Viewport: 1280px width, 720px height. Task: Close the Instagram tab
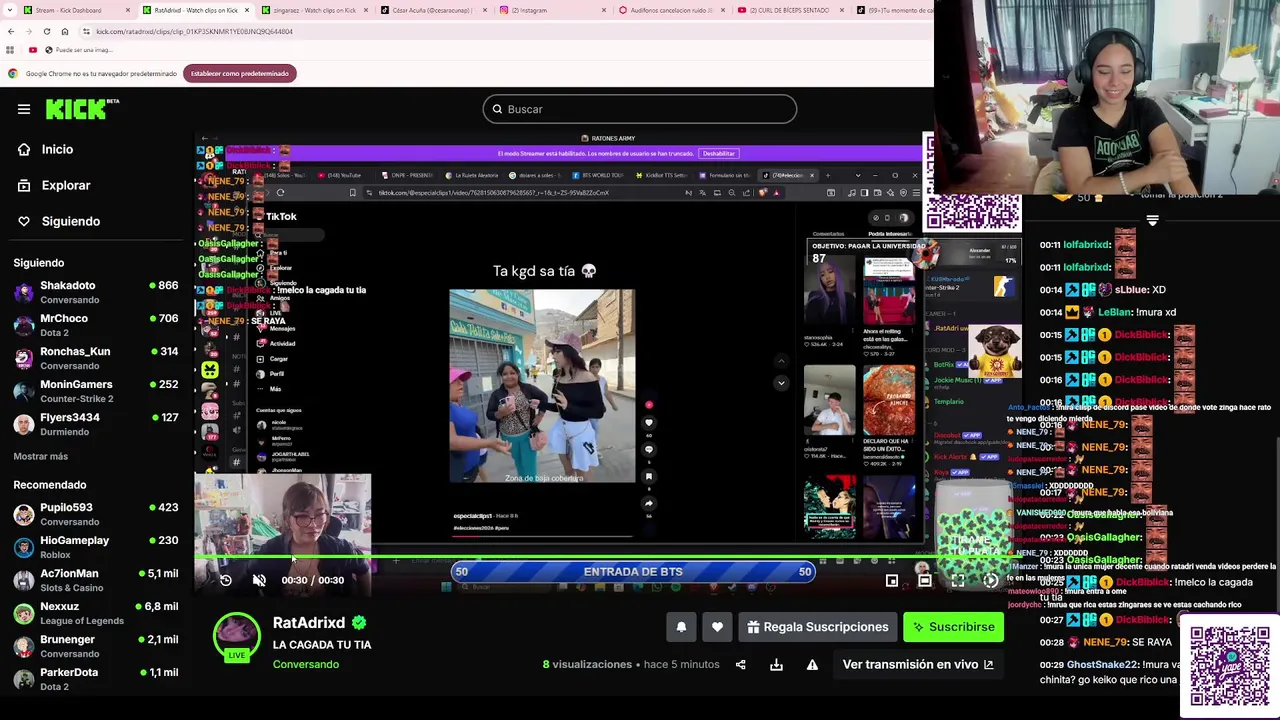tap(604, 10)
